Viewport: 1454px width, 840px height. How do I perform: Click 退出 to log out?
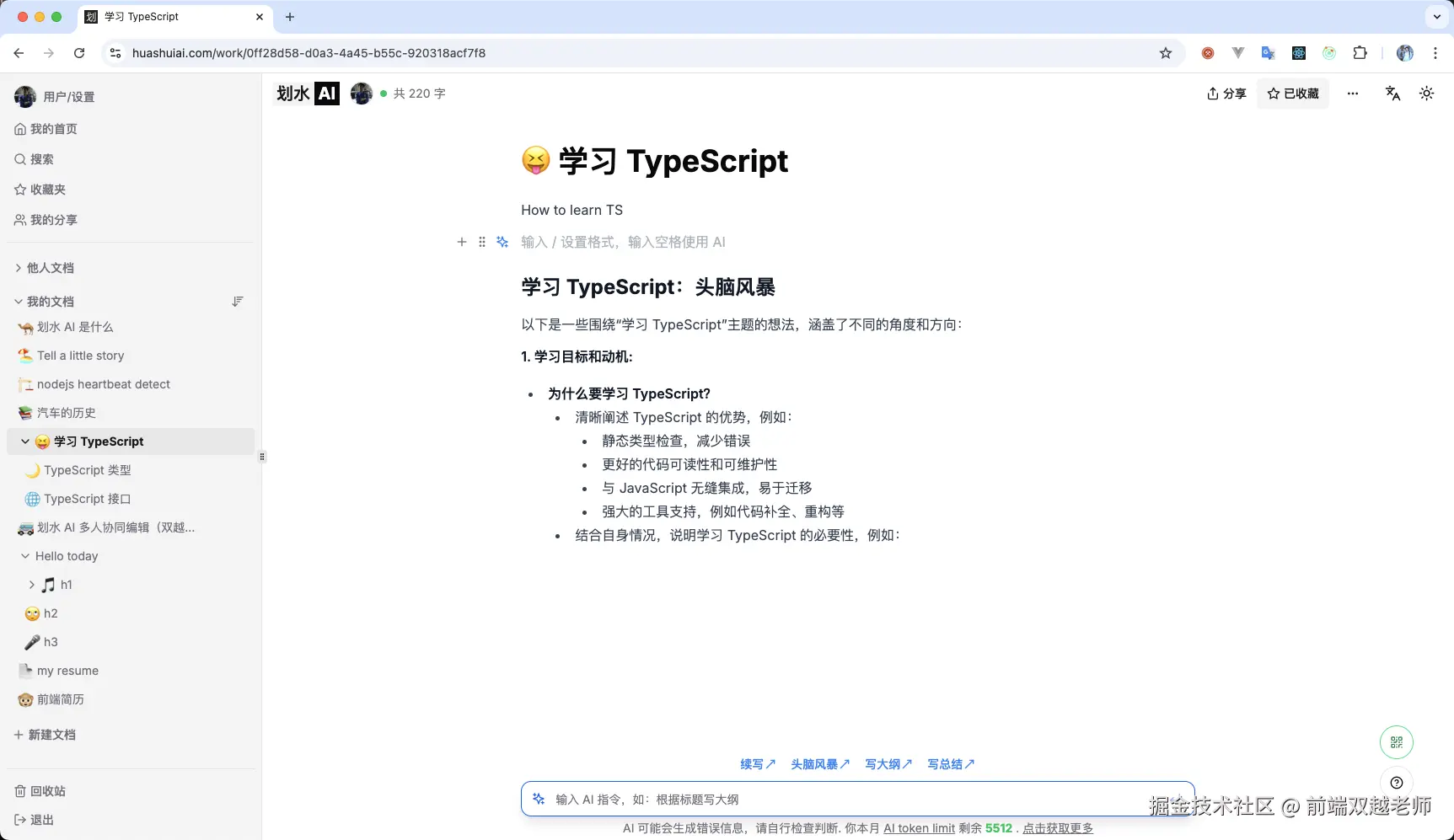pyautogui.click(x=34, y=820)
